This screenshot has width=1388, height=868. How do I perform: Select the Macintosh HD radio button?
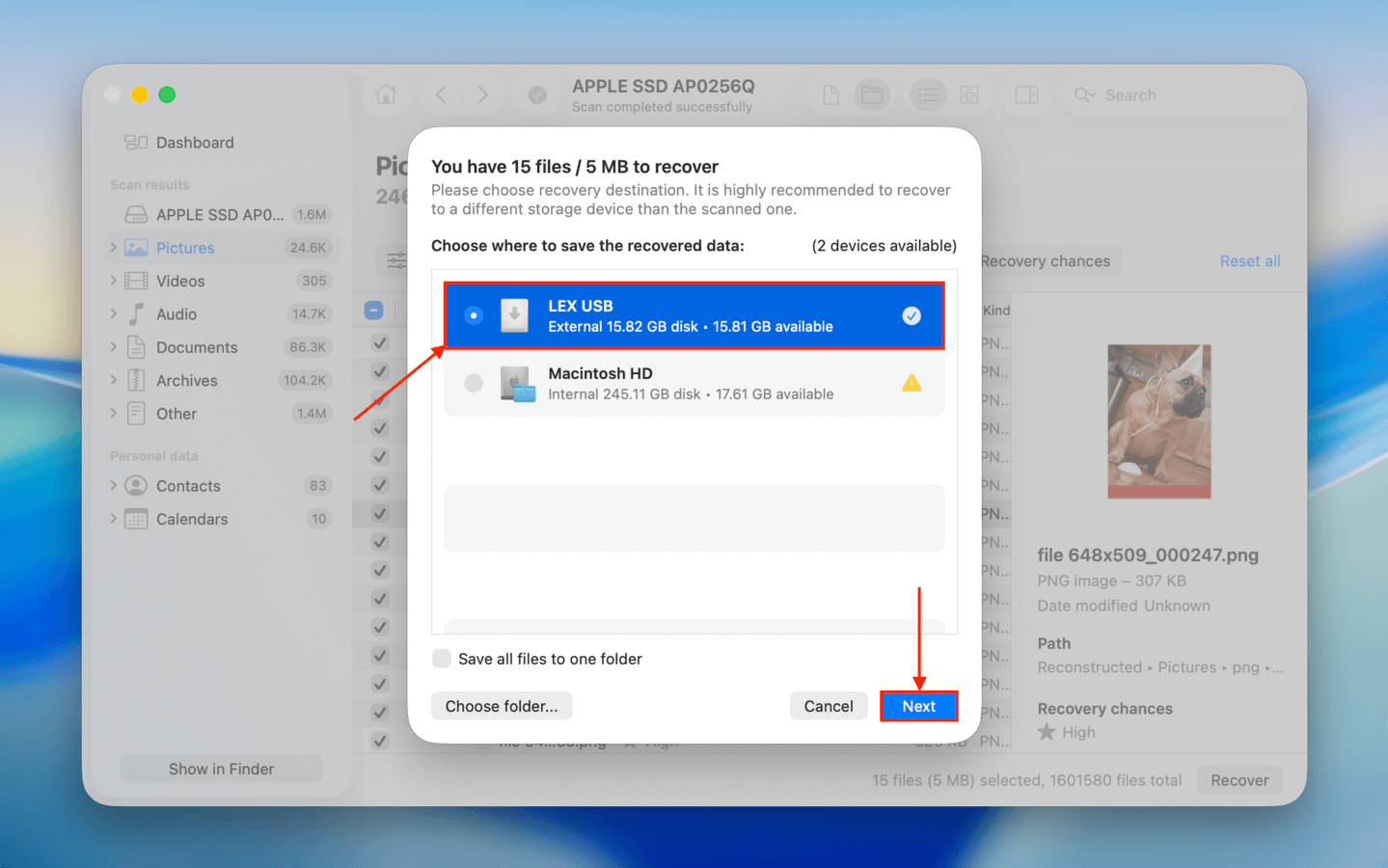pyautogui.click(x=474, y=383)
